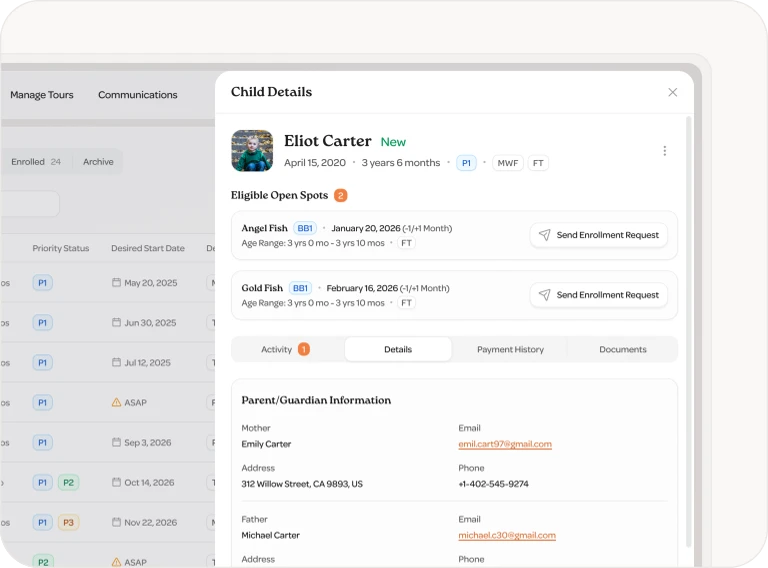768x568 pixels.
Task: Click the FT tag next to MWF
Action: click(x=538, y=163)
